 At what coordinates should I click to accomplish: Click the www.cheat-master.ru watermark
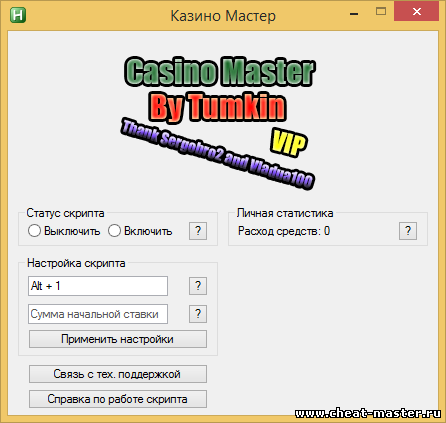coord(368,413)
